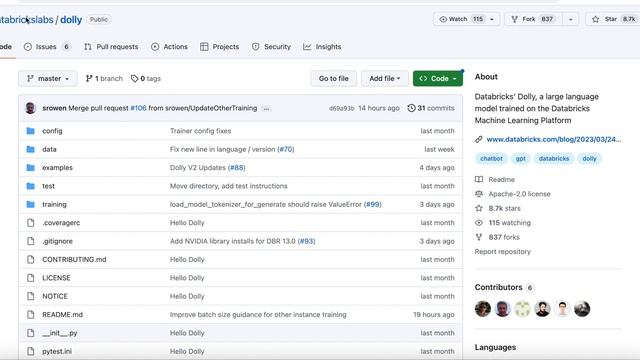Viewport: 640px width, 360px height.
Task: Click the Contributors heading
Action: pyautogui.click(x=498, y=287)
